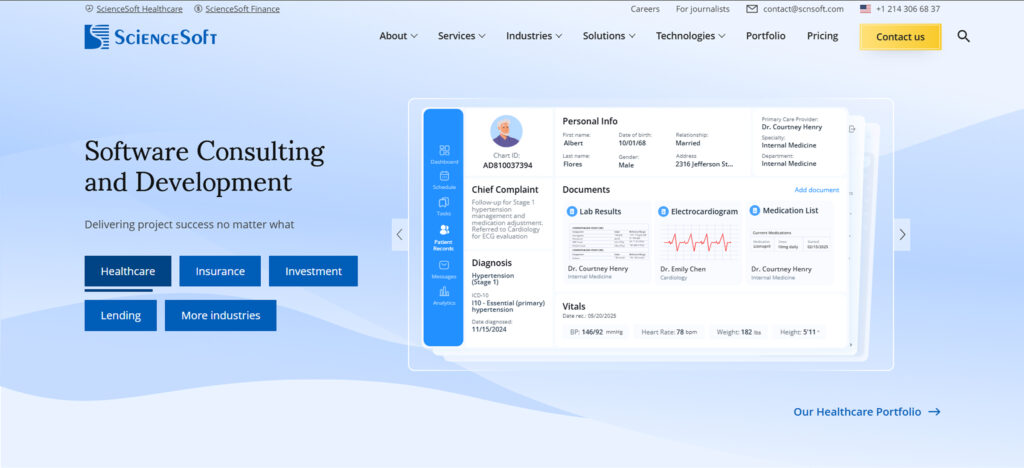Click the Add document link

coord(816,190)
